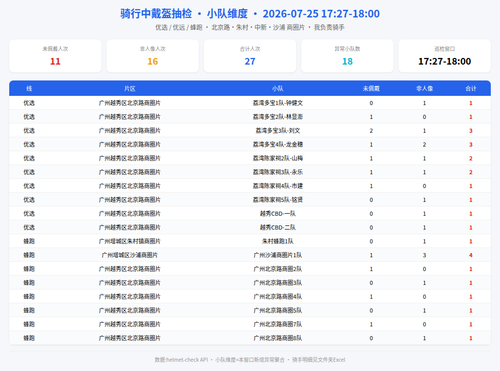The width and height of the screenshot is (500, 371).
Task: Click the 线 cell in the 越秀CBD-一队 row
Action: click(29, 214)
